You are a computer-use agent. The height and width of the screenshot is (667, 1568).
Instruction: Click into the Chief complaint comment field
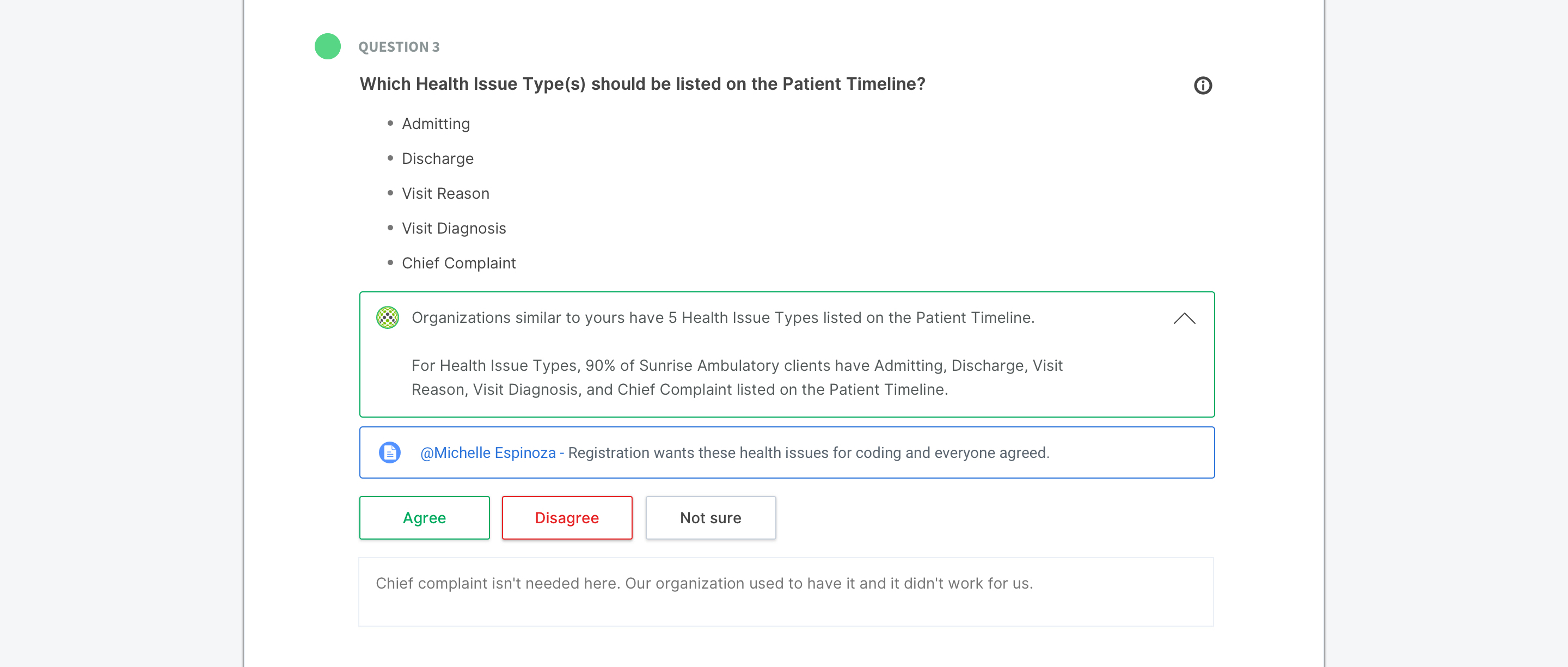click(786, 591)
